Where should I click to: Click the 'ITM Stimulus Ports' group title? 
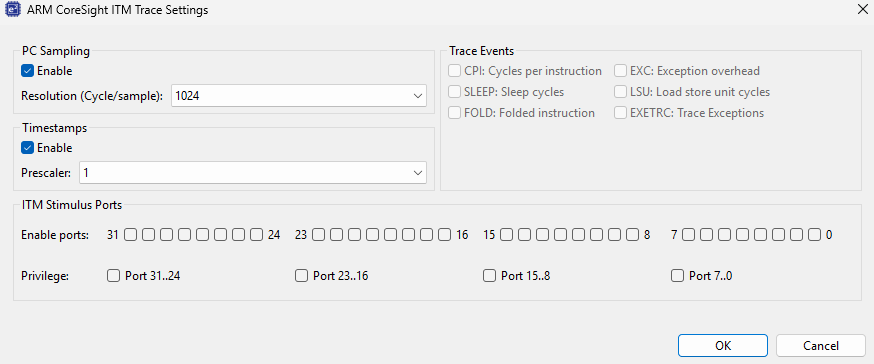click(x=72, y=205)
